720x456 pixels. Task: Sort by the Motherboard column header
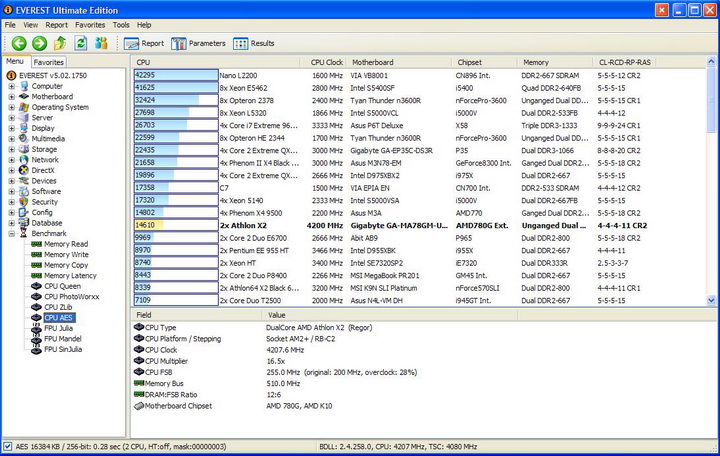point(400,62)
